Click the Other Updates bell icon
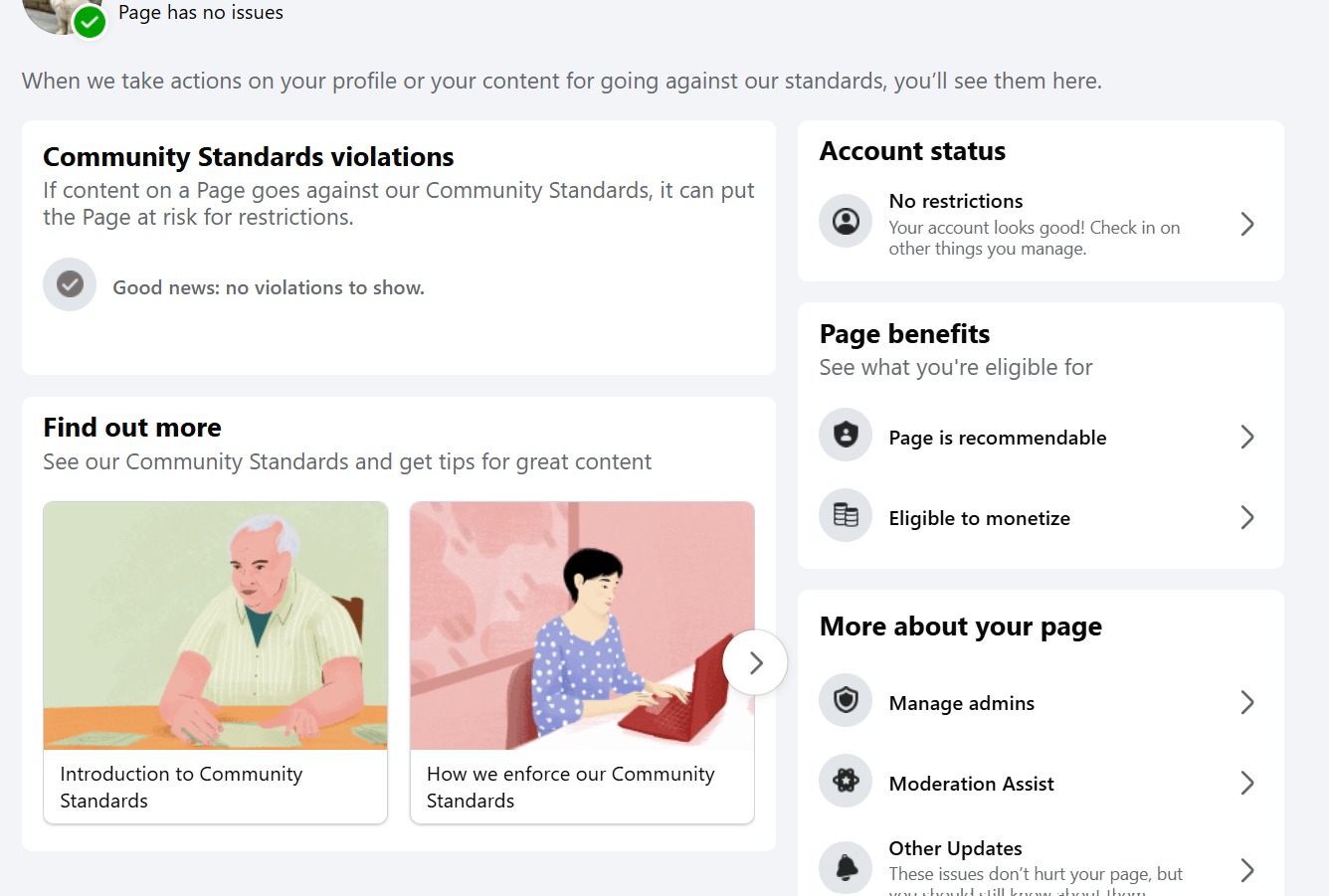1329x896 pixels. tap(846, 867)
